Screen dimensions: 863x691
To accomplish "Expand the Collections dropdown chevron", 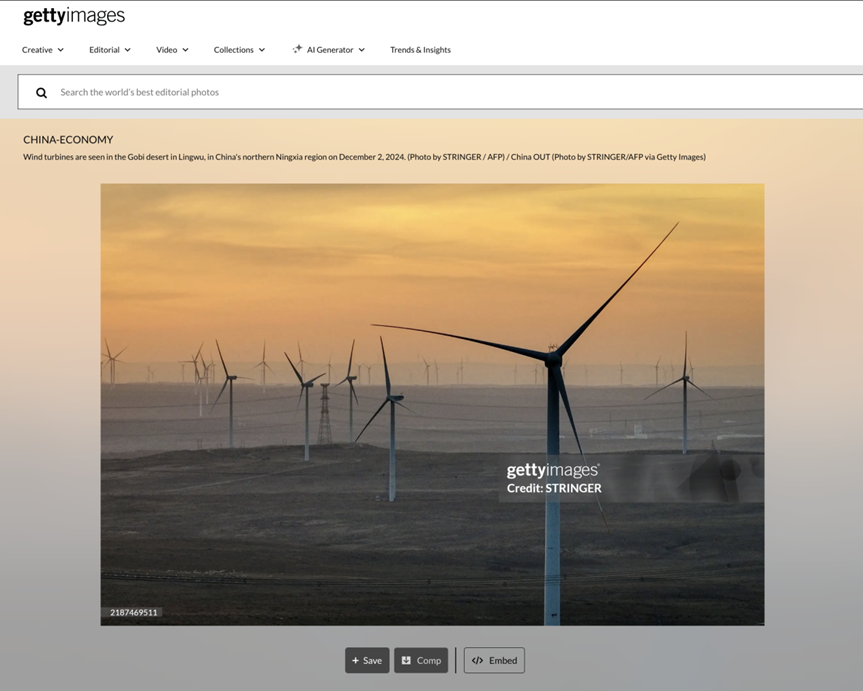I will (x=262, y=50).
